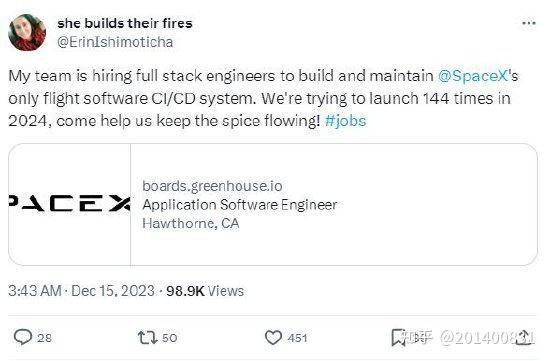This screenshot has width=550, height=361.
Task: Bookmark this tweet
Action: point(398,337)
